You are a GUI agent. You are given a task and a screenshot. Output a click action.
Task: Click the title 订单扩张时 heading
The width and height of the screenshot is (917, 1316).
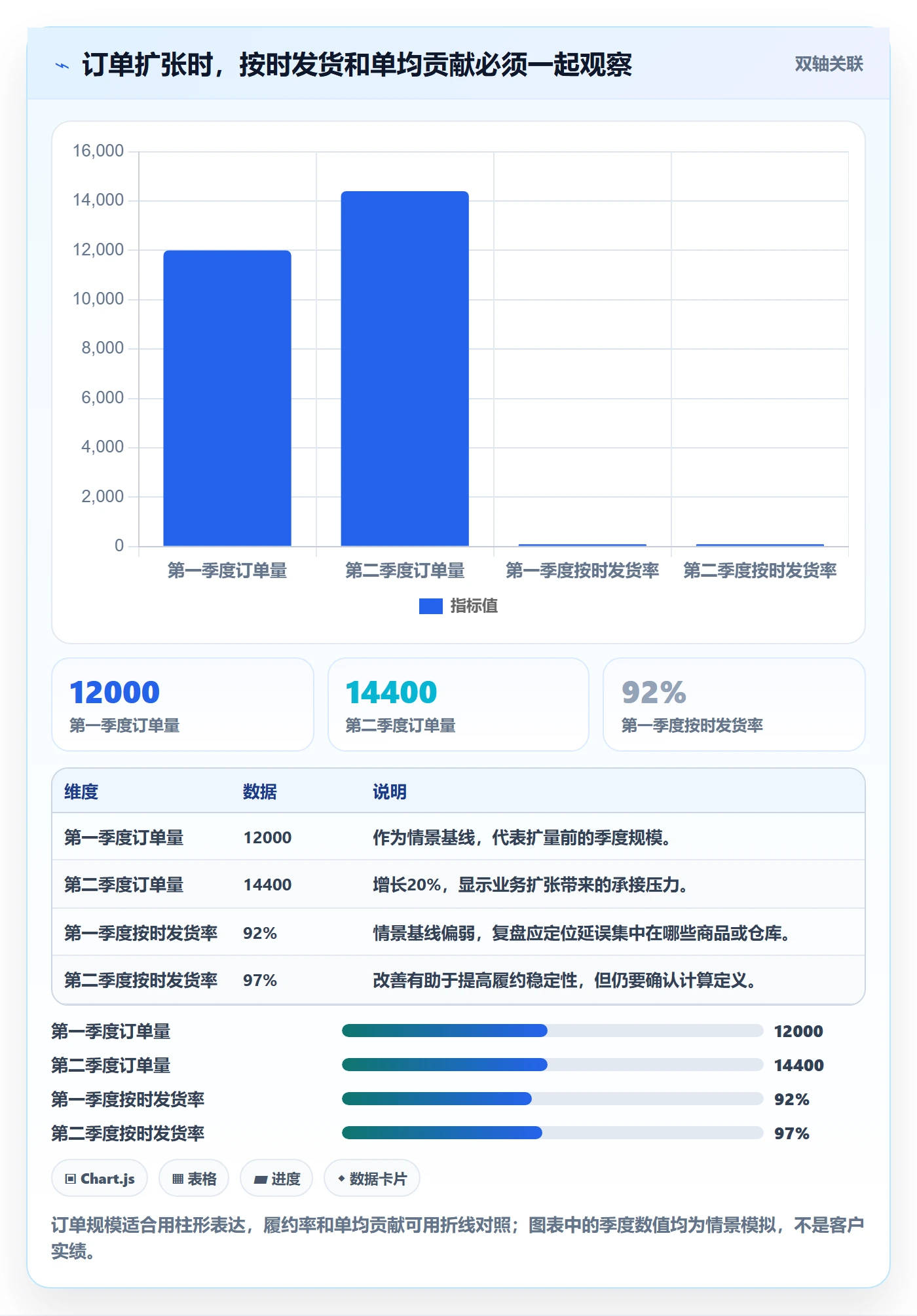pos(357,65)
